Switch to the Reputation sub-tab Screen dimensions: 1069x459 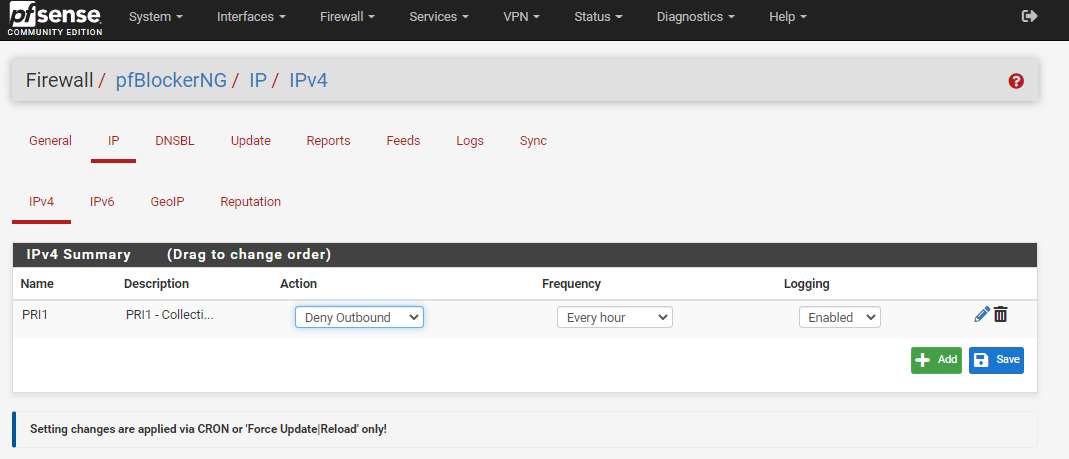[x=250, y=202]
